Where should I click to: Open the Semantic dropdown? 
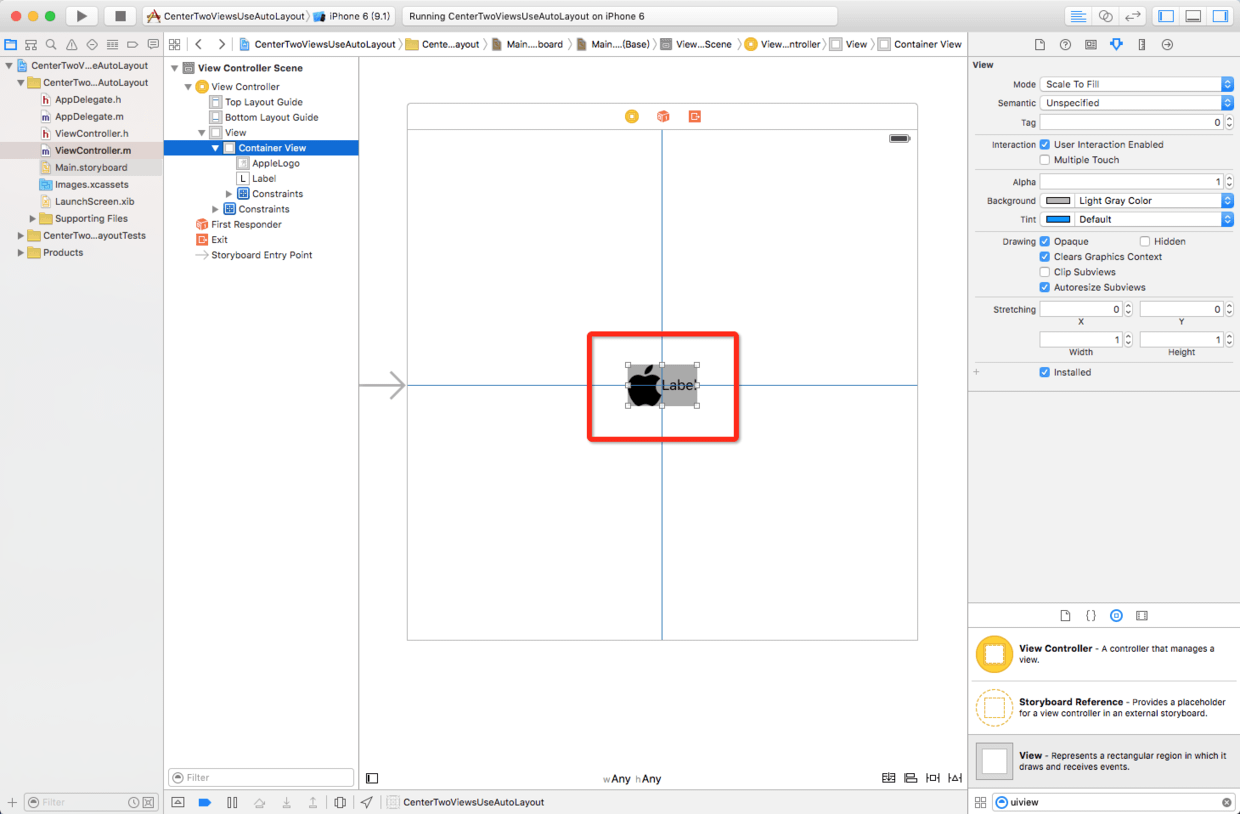[1137, 103]
